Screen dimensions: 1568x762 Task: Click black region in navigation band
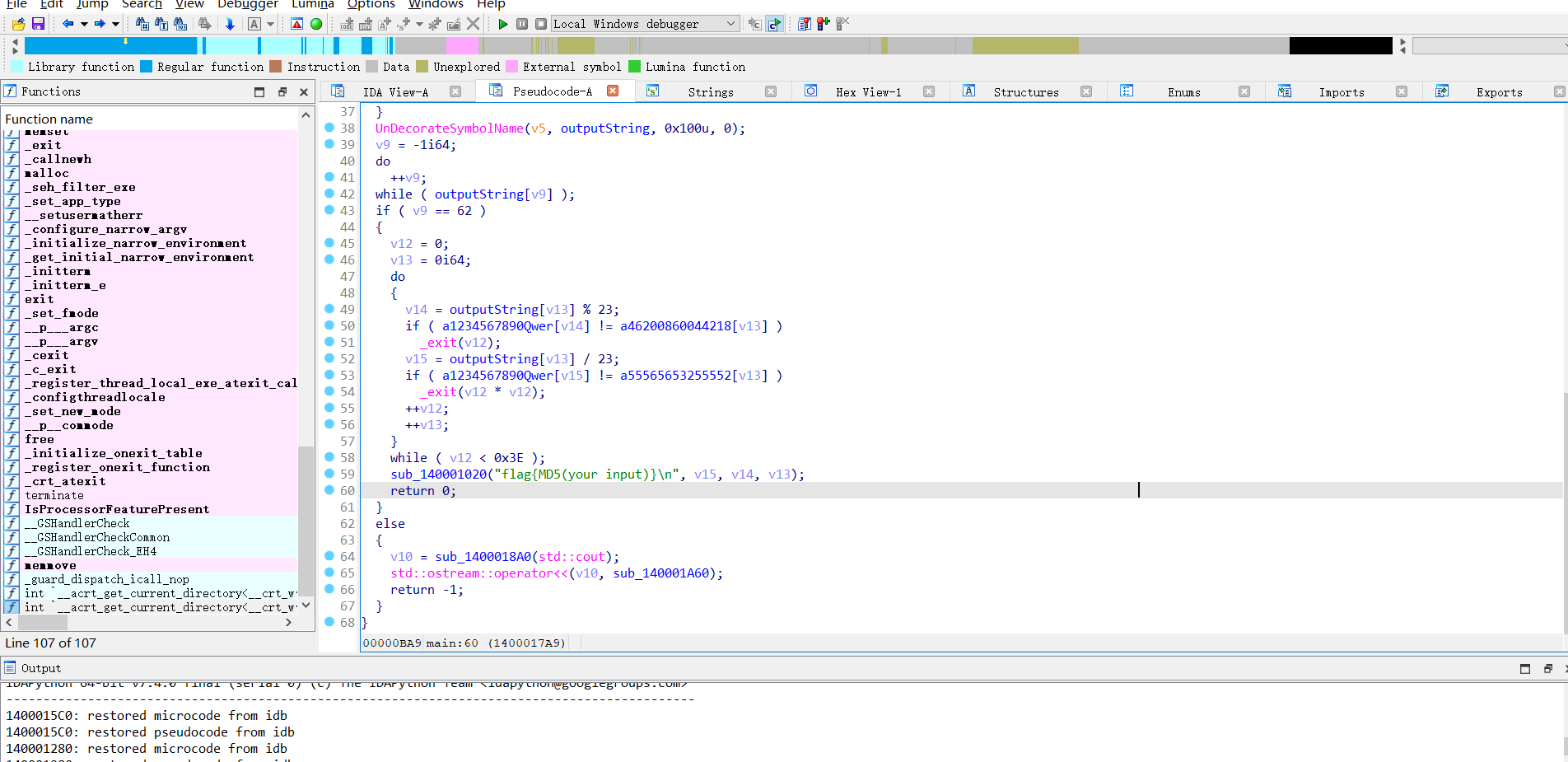pyautogui.click(x=1341, y=45)
